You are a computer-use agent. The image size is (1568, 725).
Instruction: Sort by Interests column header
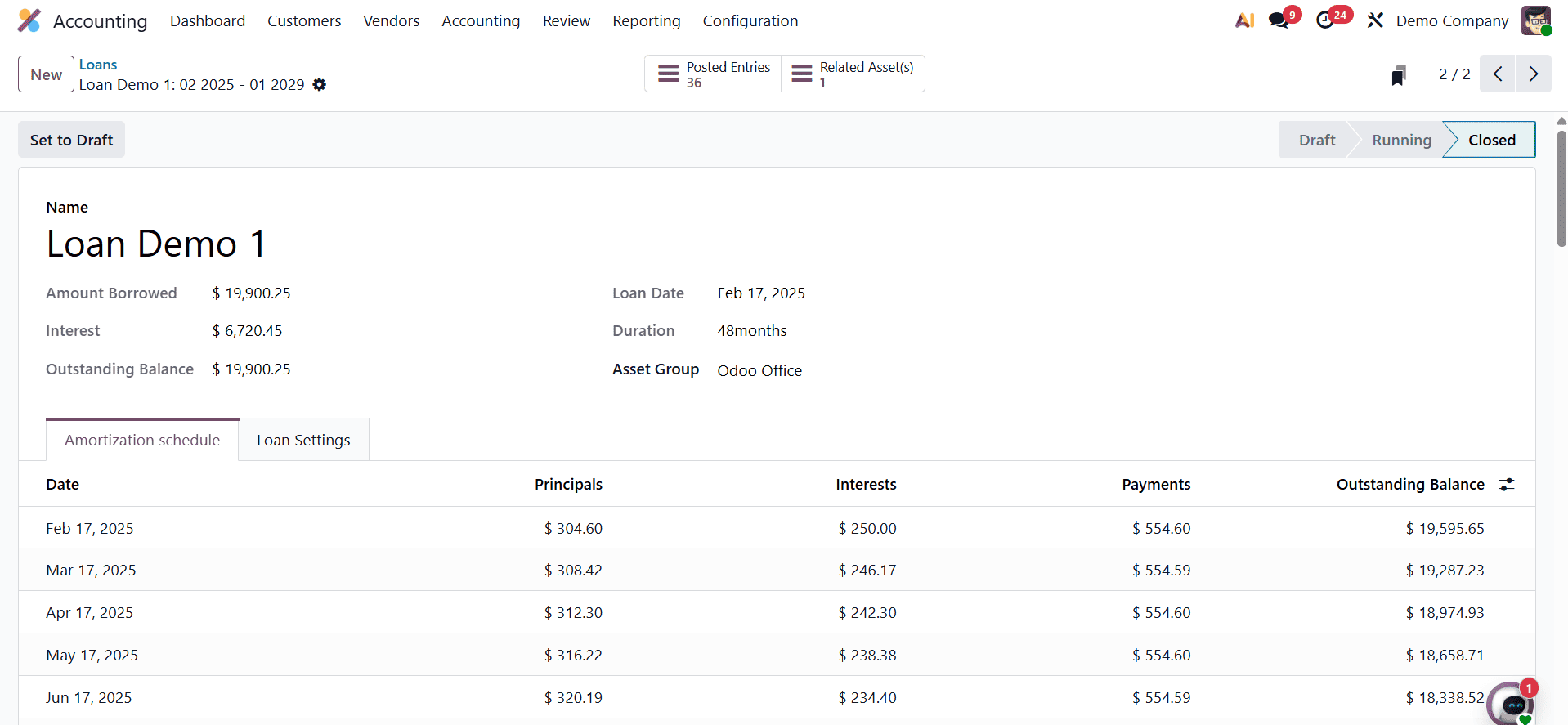click(866, 485)
